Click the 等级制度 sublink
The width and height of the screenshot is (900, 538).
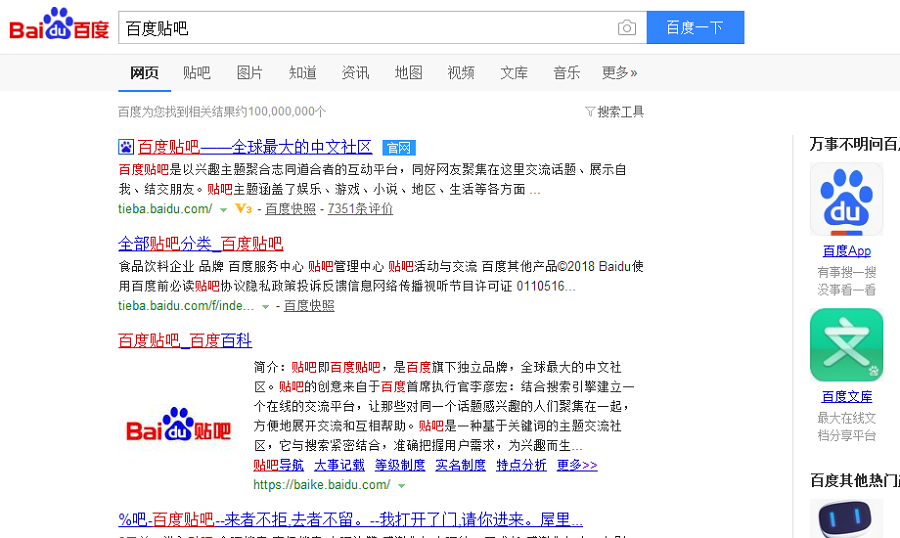(400, 465)
